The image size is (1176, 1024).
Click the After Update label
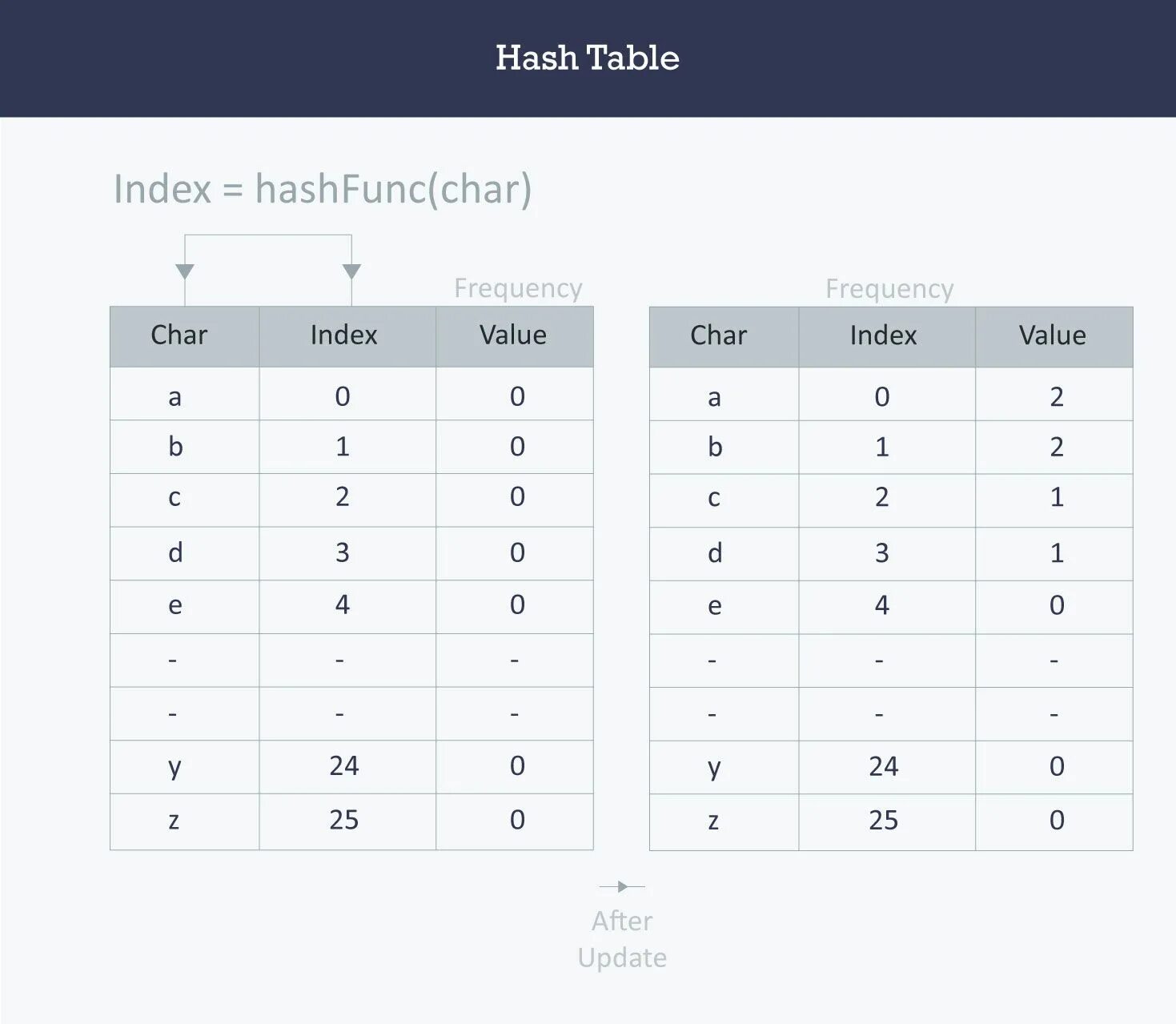622,939
